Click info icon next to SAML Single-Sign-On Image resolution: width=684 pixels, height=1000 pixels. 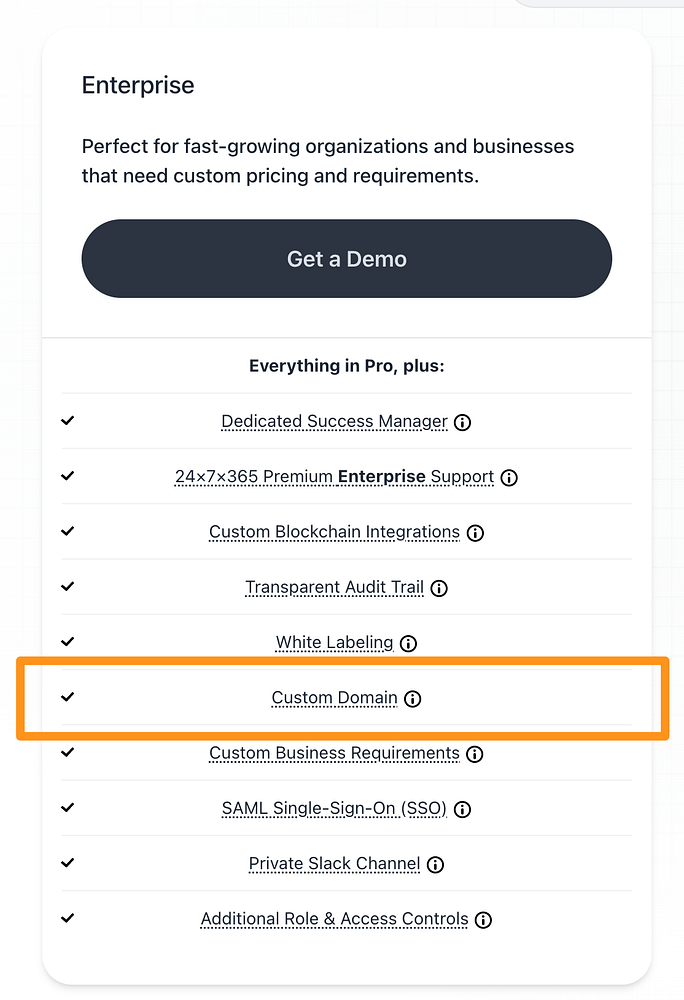click(462, 809)
